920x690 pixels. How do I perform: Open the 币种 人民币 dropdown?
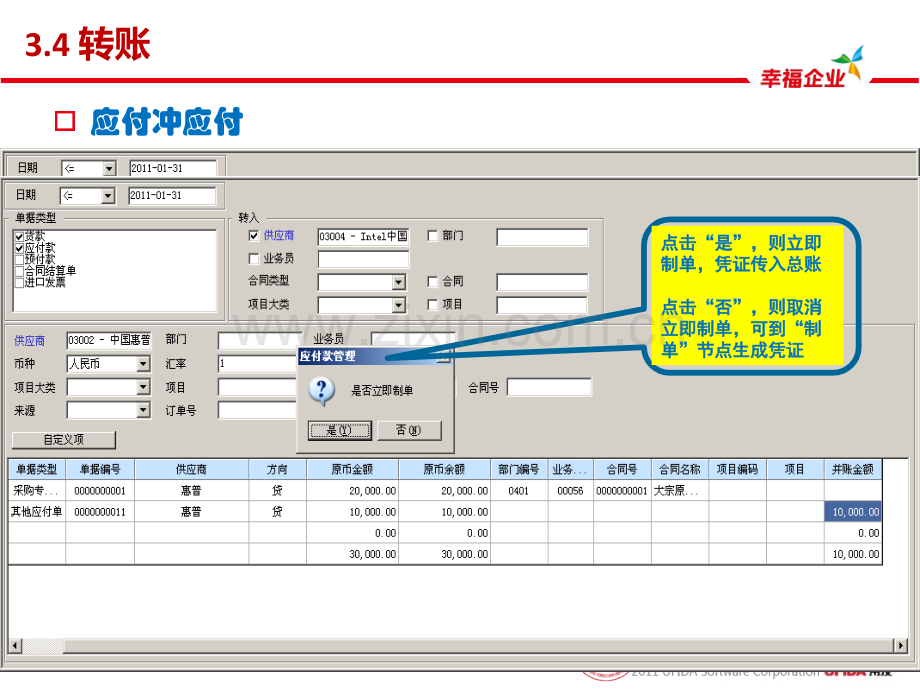point(143,364)
